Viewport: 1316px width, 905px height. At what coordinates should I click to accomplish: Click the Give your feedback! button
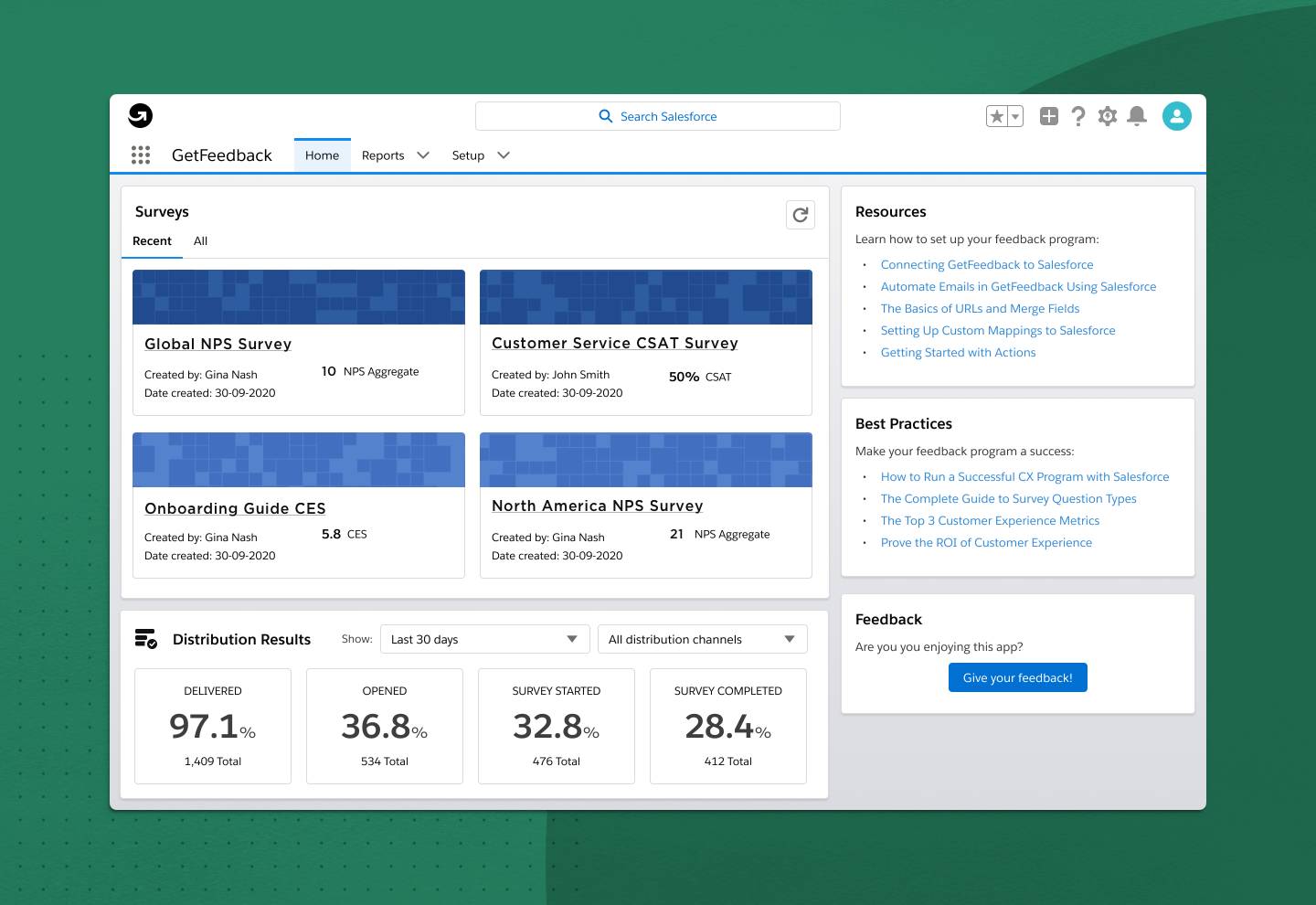[x=1018, y=677]
